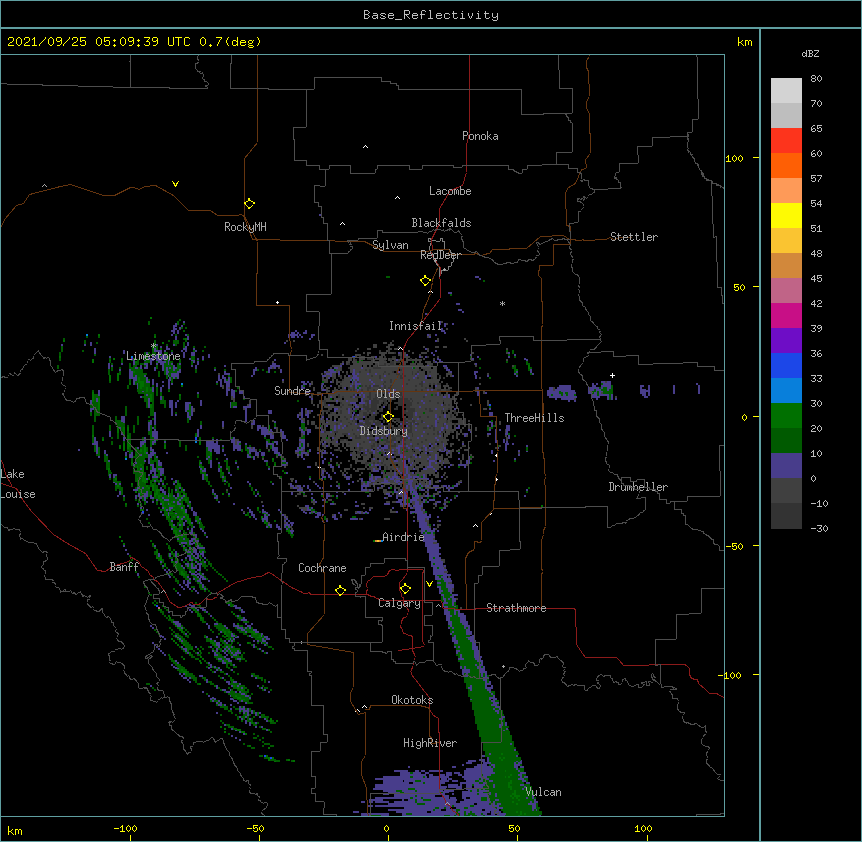This screenshot has height=842, width=862.
Task: Click the yellow V marker east of Calgary
Action: point(429,584)
